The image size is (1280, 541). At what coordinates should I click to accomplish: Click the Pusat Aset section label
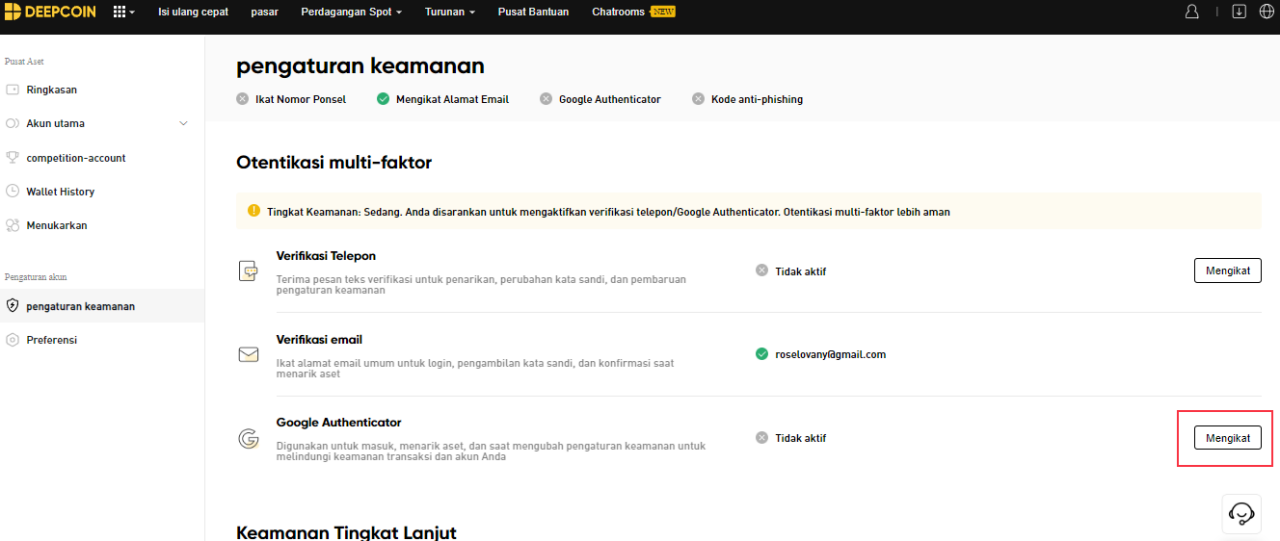[x=24, y=62]
